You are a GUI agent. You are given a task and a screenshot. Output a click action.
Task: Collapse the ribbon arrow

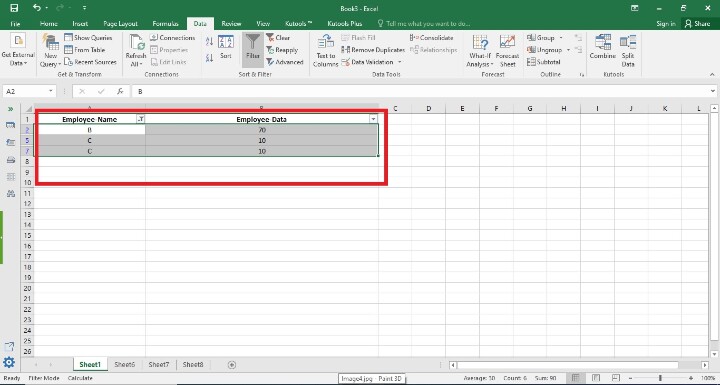click(712, 74)
